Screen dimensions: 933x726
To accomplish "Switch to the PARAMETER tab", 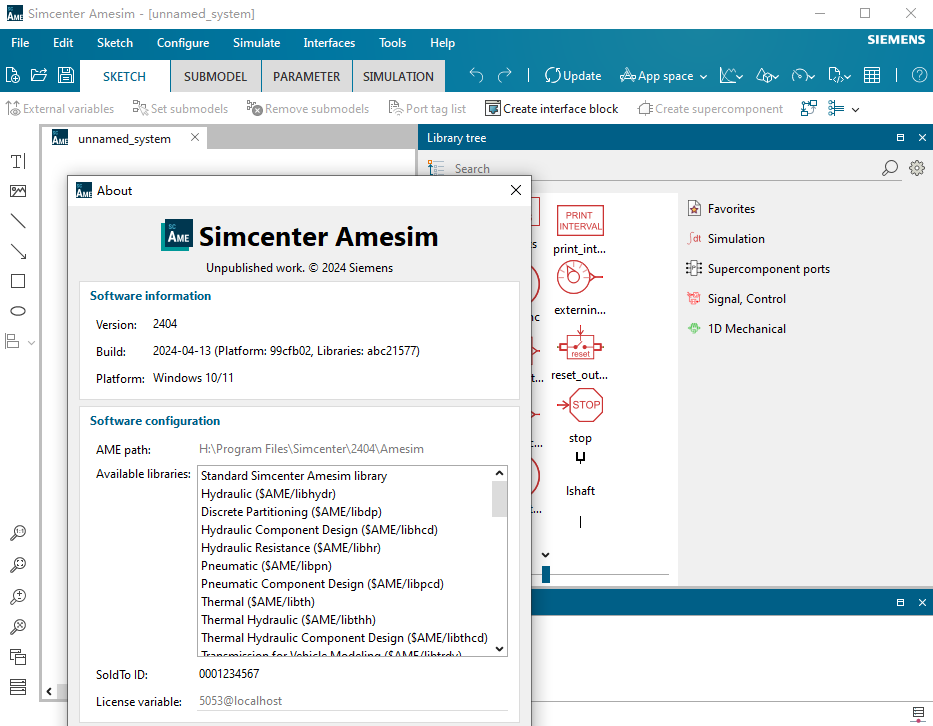I will [306, 76].
